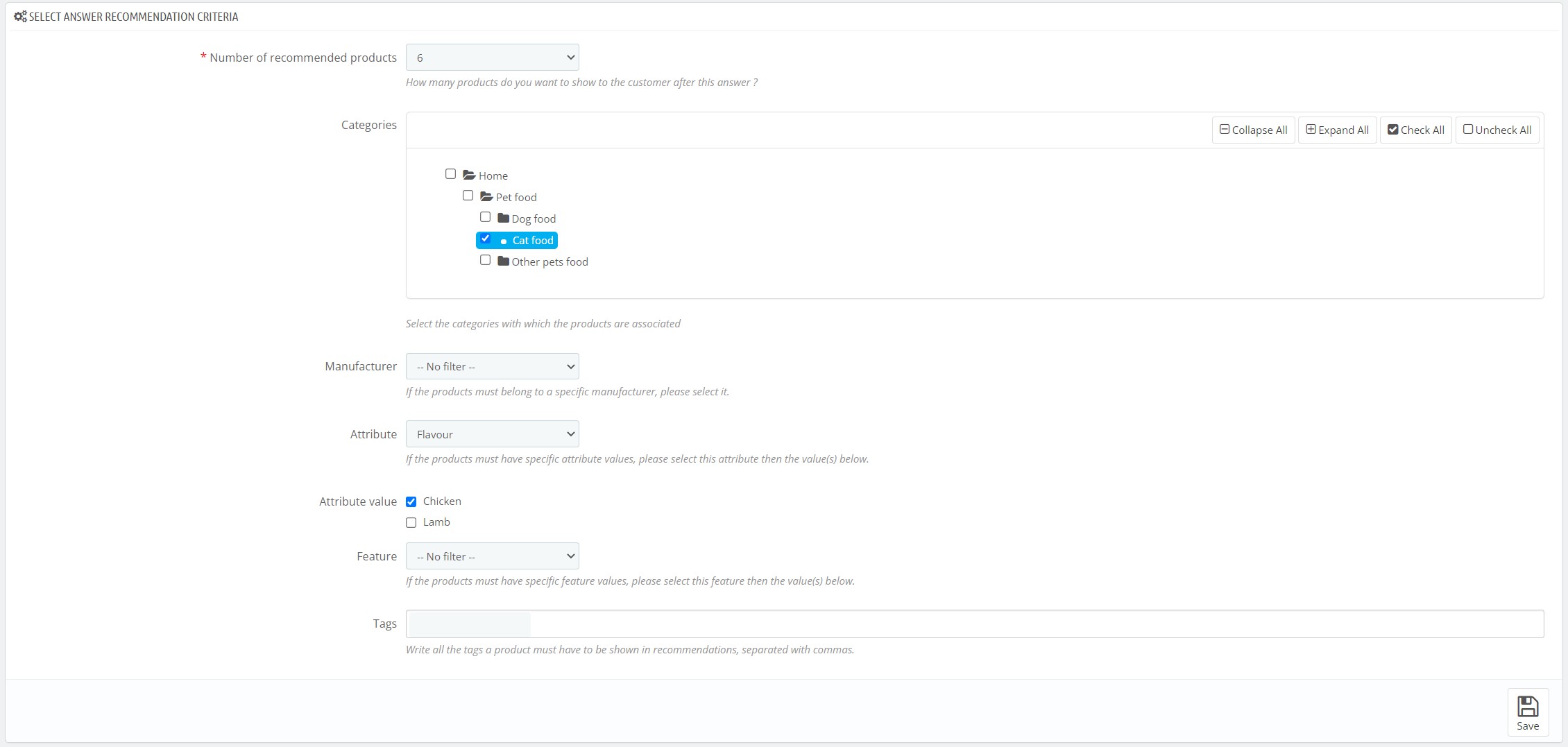Click the Pet food open folder icon
Viewport: 1568px width, 747px height.
pos(486,197)
